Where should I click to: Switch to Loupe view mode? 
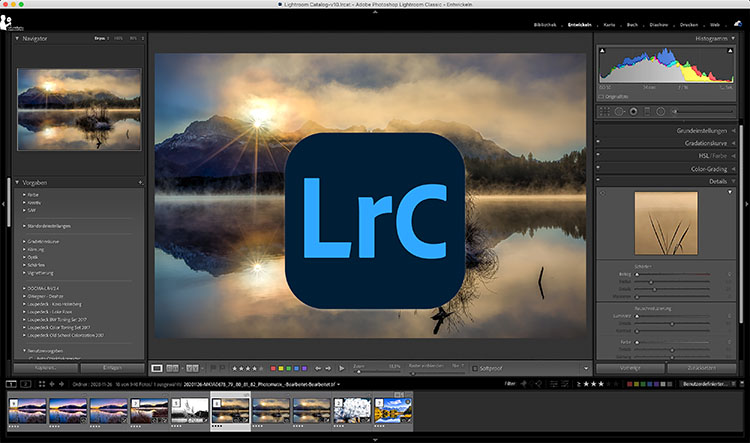157,368
